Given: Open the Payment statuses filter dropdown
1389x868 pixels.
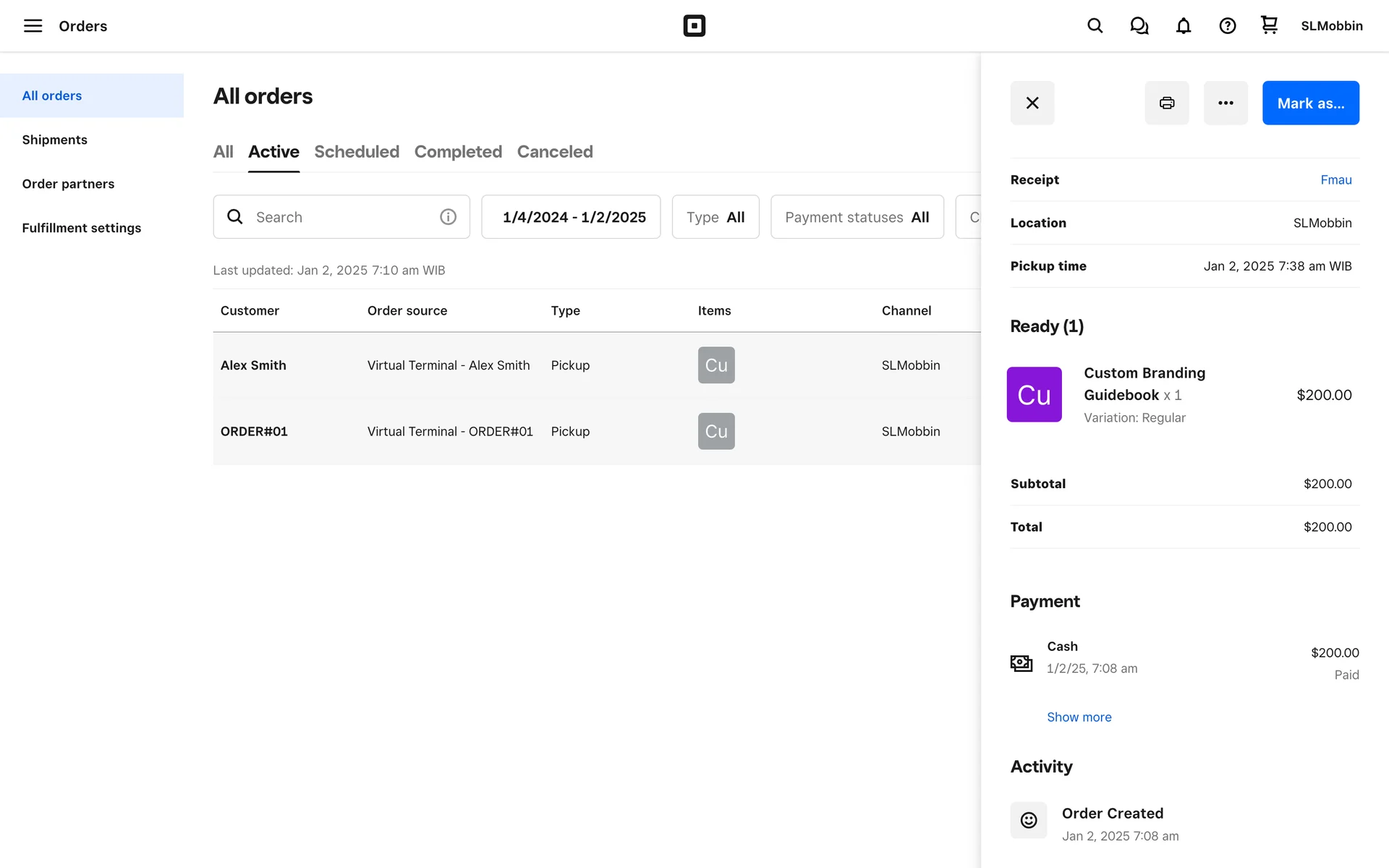Looking at the screenshot, I should click(857, 217).
